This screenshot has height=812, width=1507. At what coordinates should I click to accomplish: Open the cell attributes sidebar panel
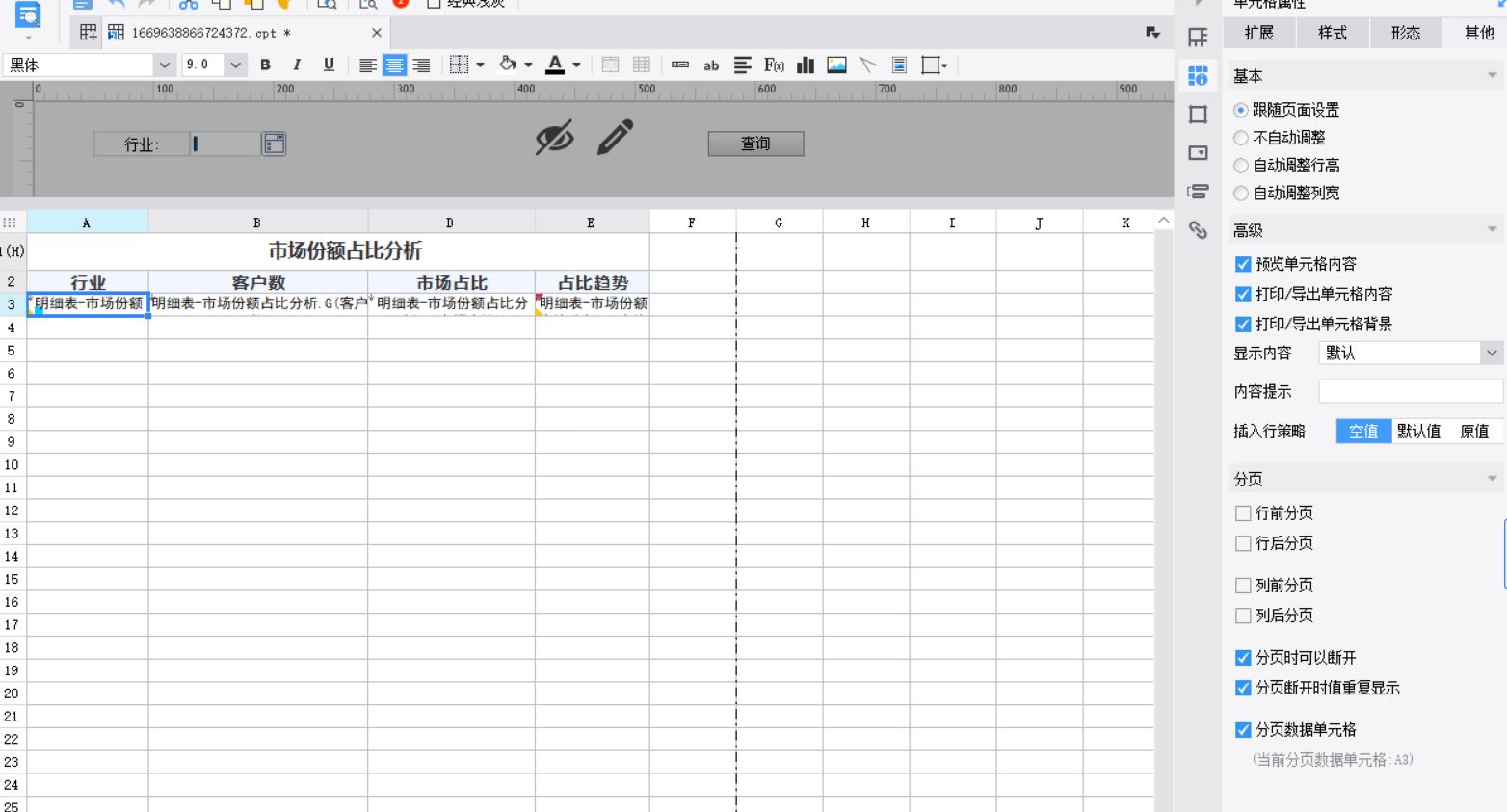pyautogui.click(x=1198, y=76)
